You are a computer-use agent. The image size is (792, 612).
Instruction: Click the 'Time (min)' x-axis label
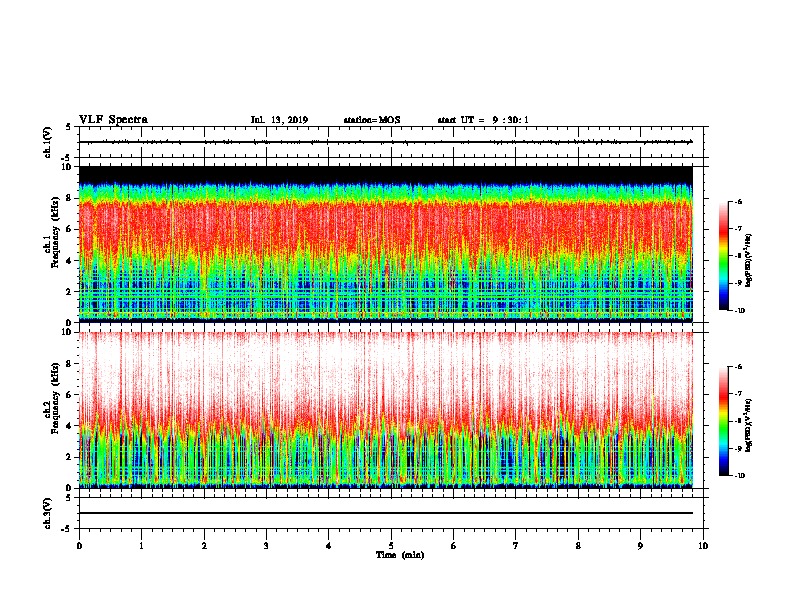pyautogui.click(x=400, y=555)
